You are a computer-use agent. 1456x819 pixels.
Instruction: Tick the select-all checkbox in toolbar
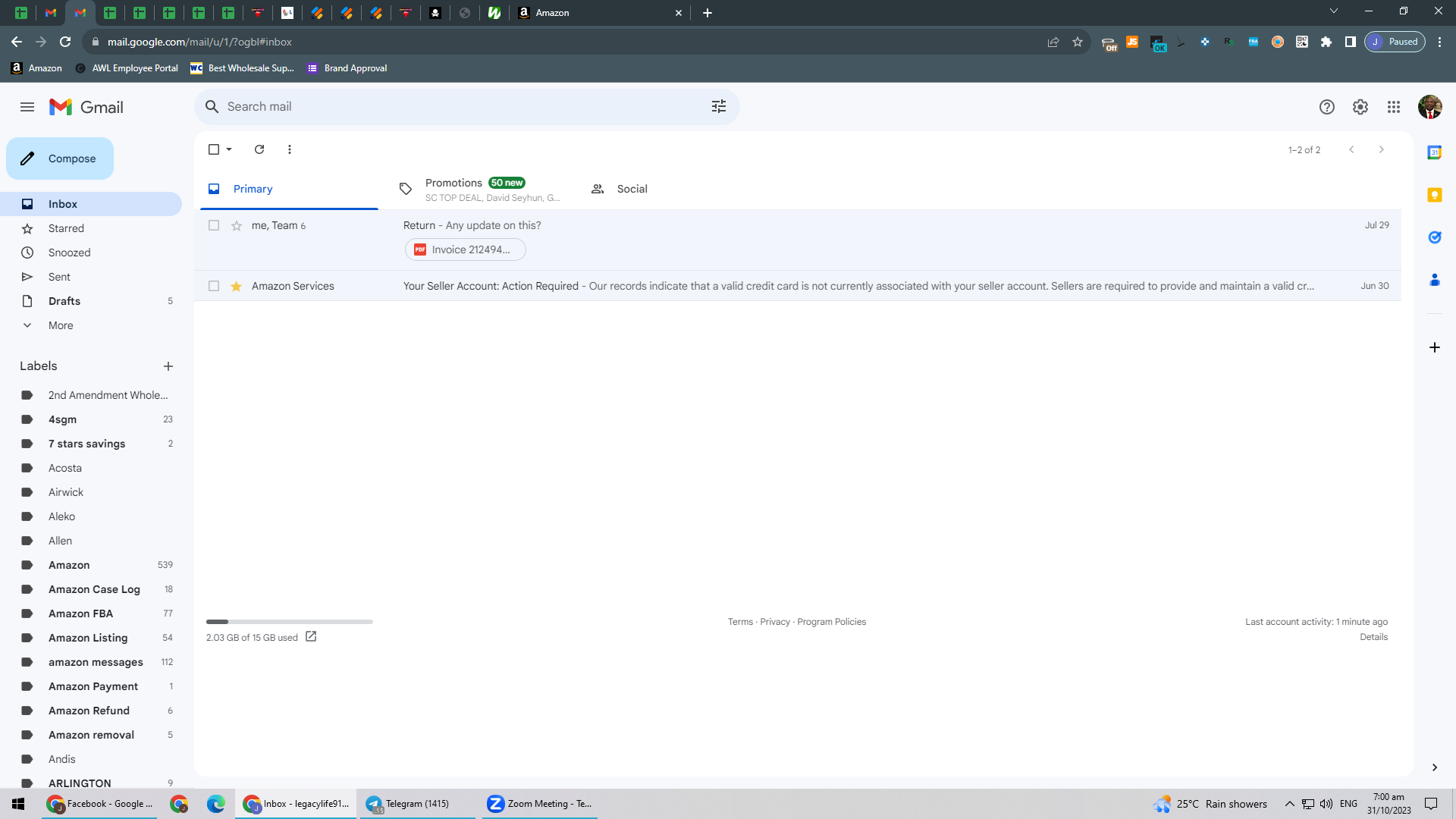coord(214,149)
